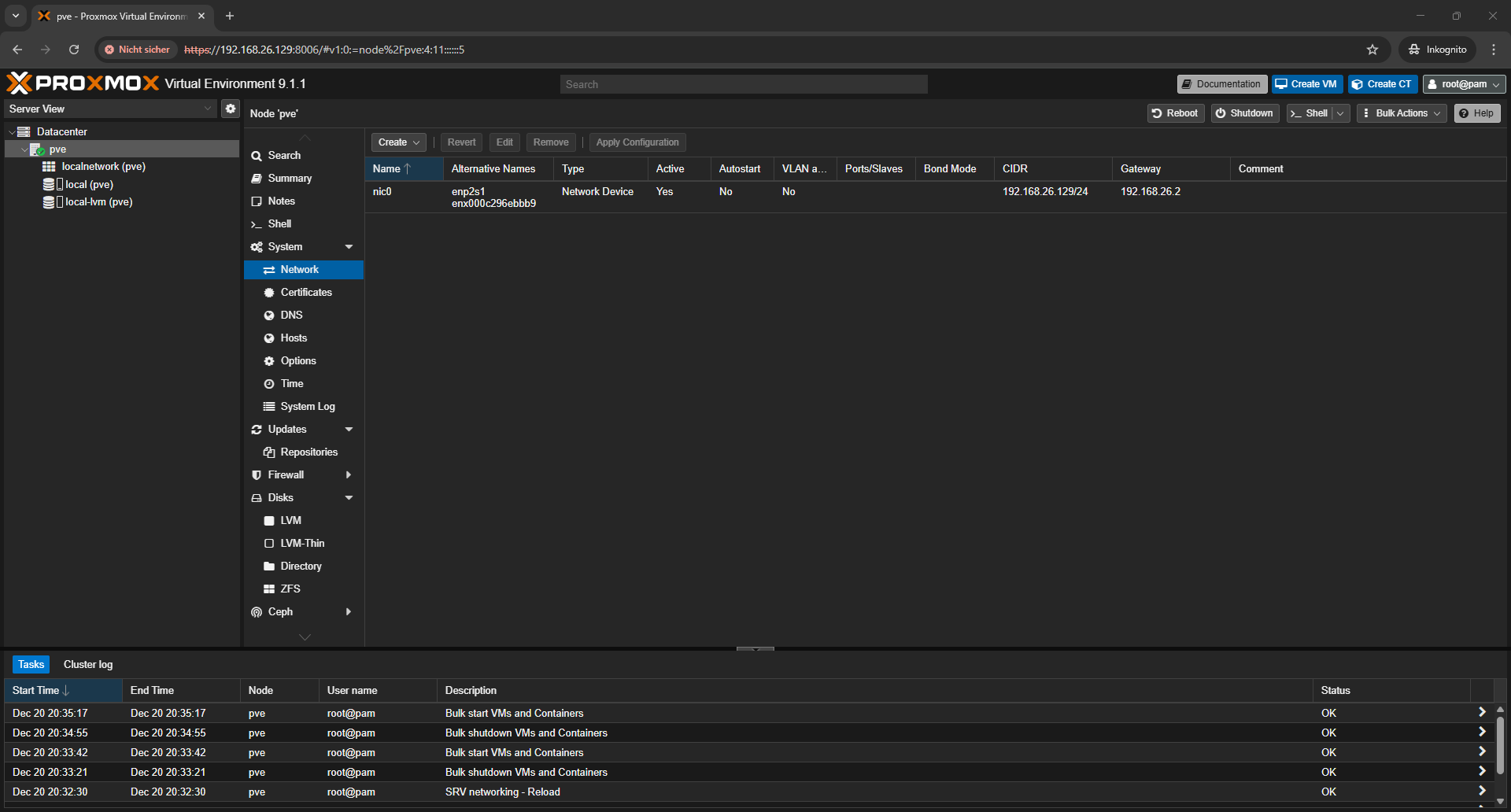This screenshot has width=1511, height=812.
Task: Click the Reboot node button
Action: click(1175, 113)
